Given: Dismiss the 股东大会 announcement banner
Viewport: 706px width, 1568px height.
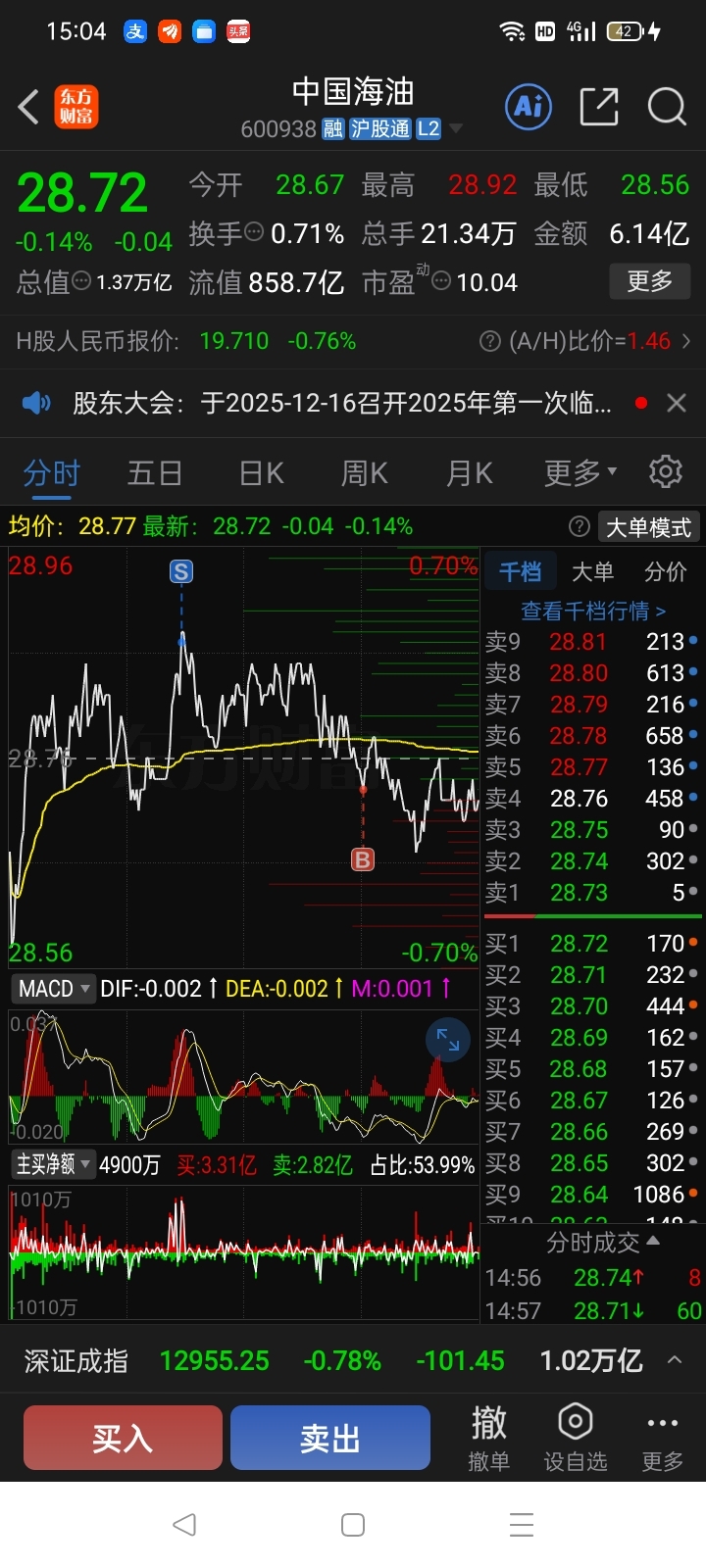Looking at the screenshot, I should [x=676, y=403].
